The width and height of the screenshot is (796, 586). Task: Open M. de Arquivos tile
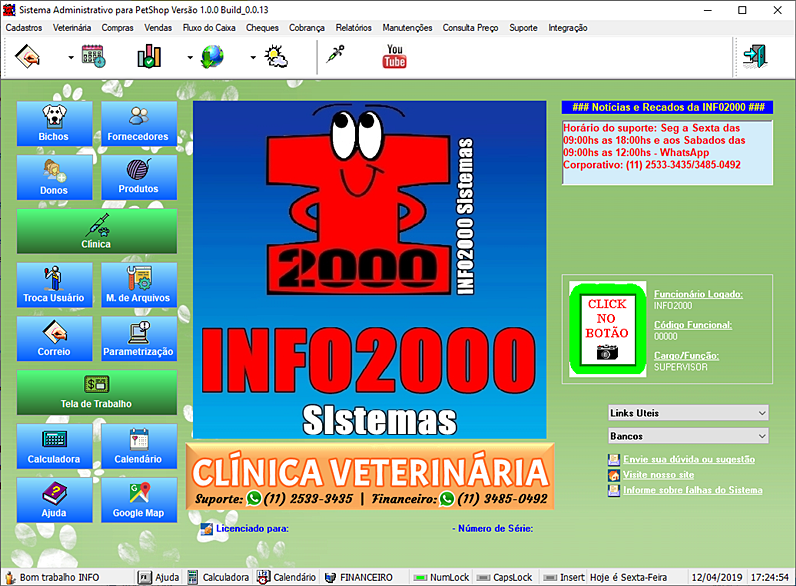click(x=139, y=285)
